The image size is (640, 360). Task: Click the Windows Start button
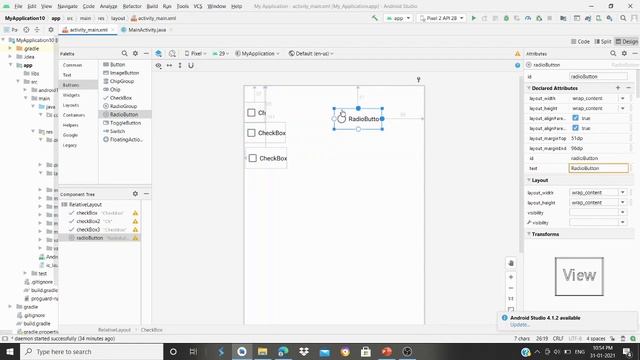(10, 351)
